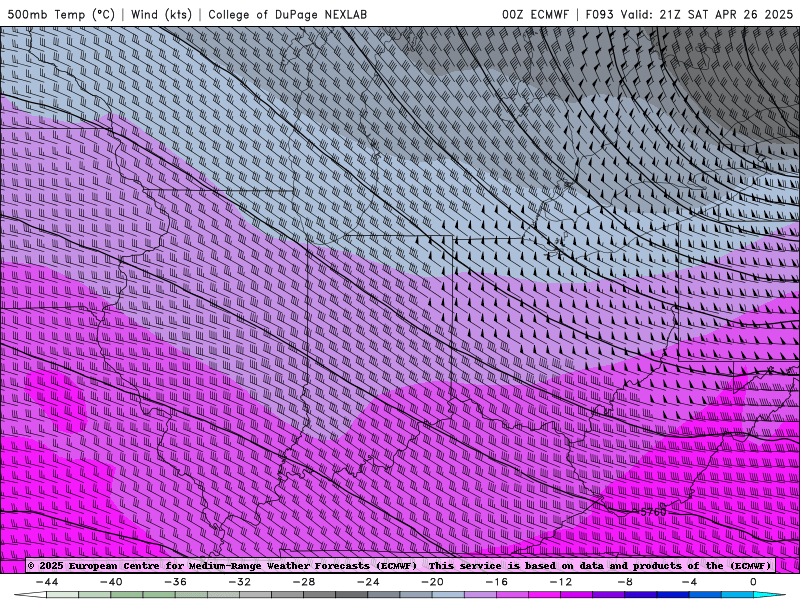Image resolution: width=800 pixels, height=600 pixels.
Task: Click the 0 legend value
Action: point(753,582)
